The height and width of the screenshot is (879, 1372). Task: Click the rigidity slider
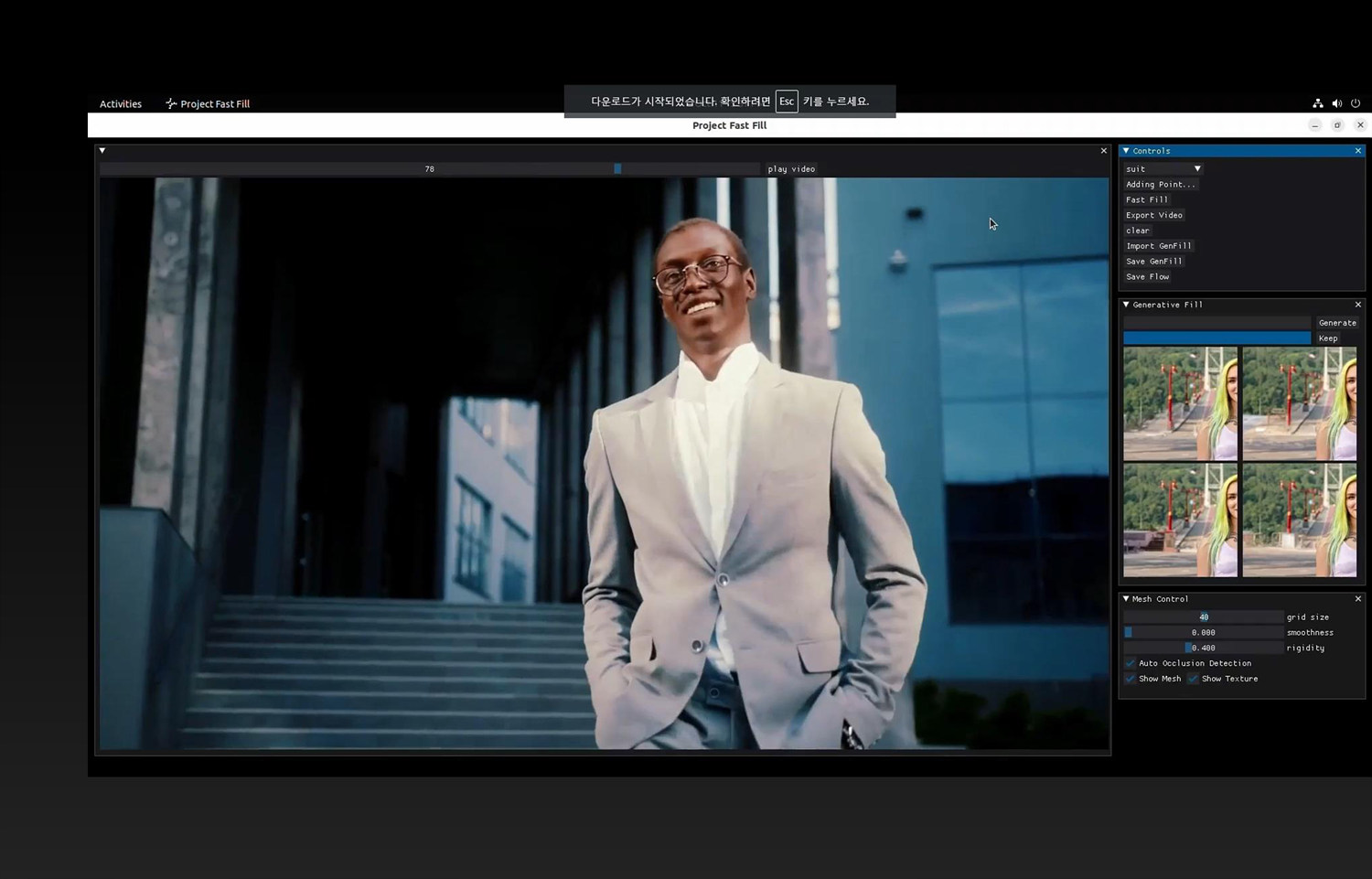(x=1203, y=648)
